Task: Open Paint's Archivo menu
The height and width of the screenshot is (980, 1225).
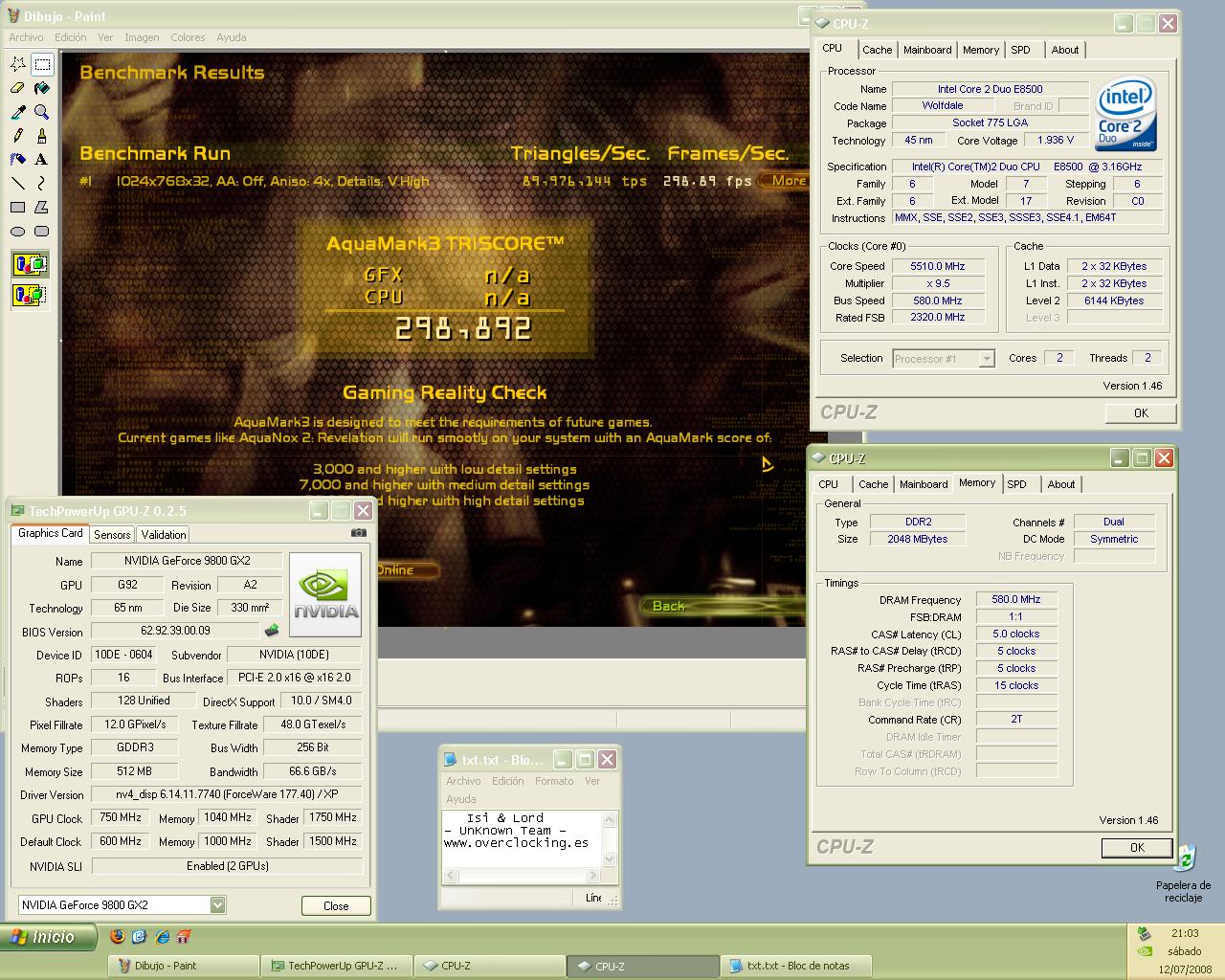Action: coord(26,37)
